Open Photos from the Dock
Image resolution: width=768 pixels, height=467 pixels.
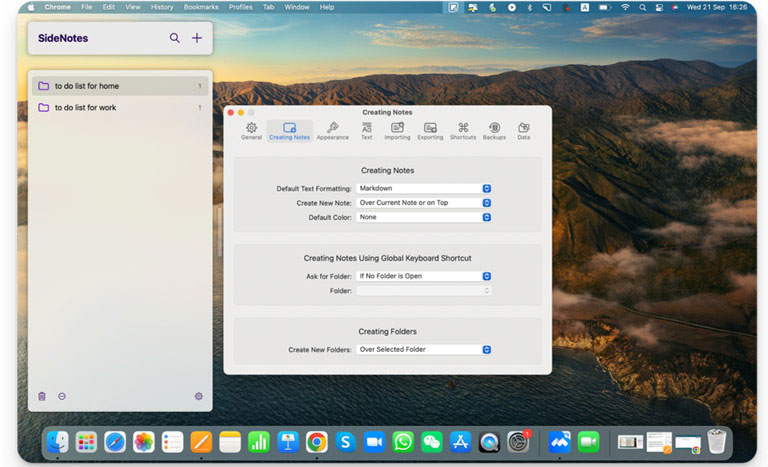pyautogui.click(x=144, y=442)
